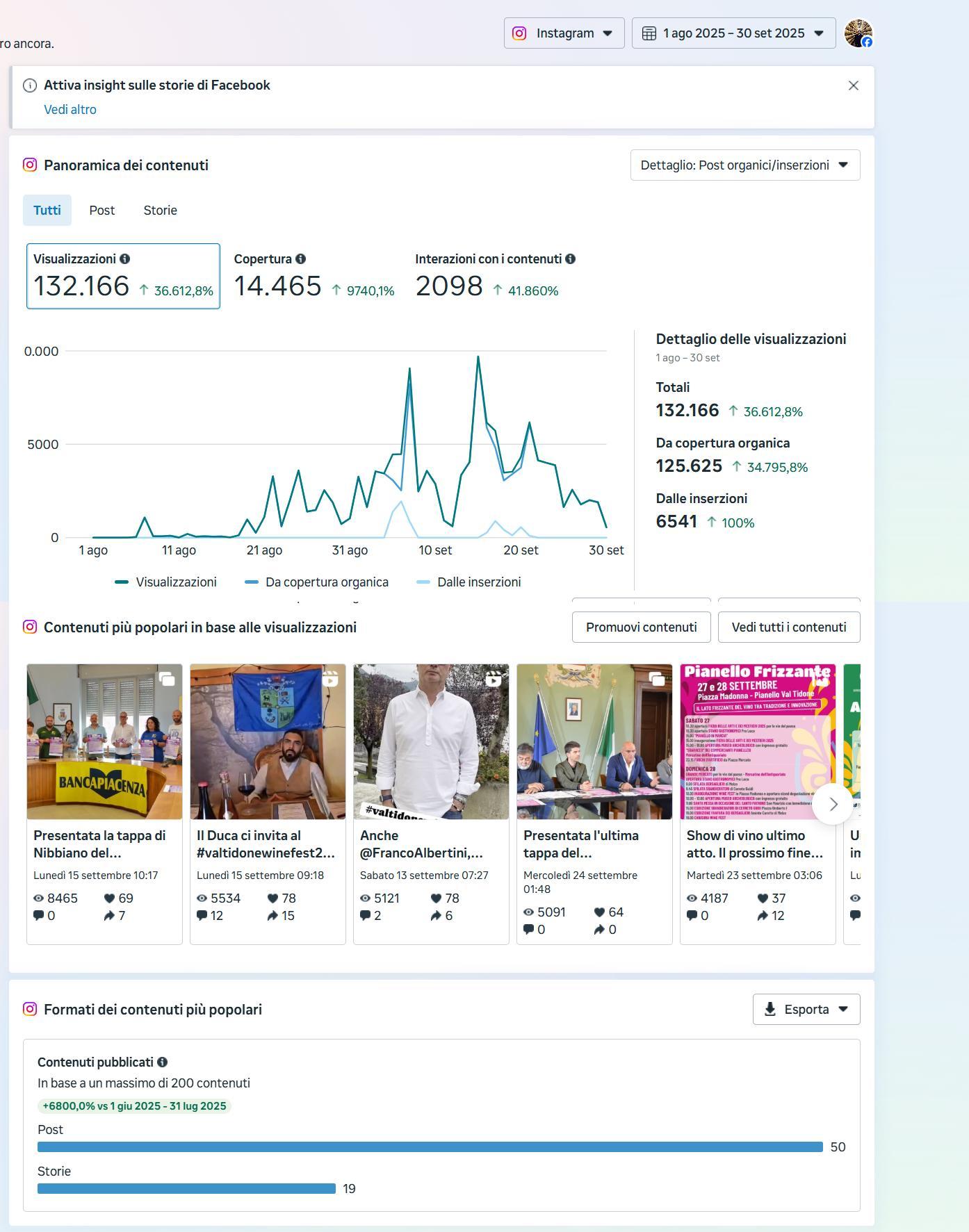Image resolution: width=969 pixels, height=1232 pixels.
Task: Toggle the Dalle inserzioni legend series
Action: point(469,582)
